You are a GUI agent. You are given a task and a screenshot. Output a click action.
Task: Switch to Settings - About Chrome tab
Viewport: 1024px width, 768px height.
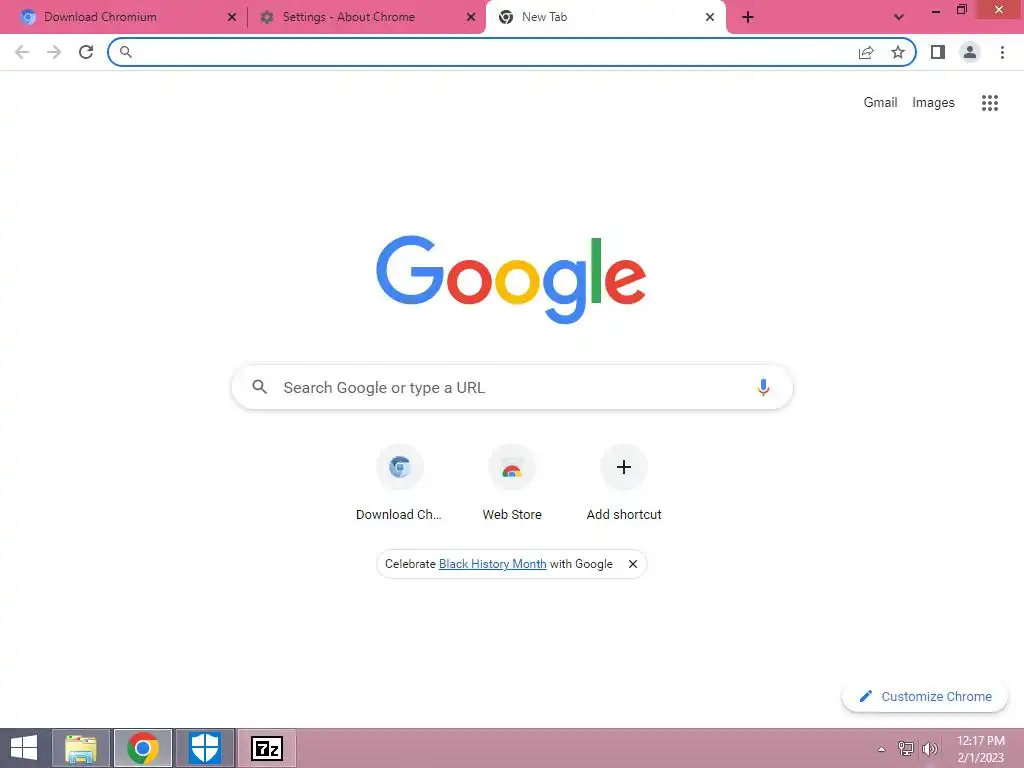366,17
